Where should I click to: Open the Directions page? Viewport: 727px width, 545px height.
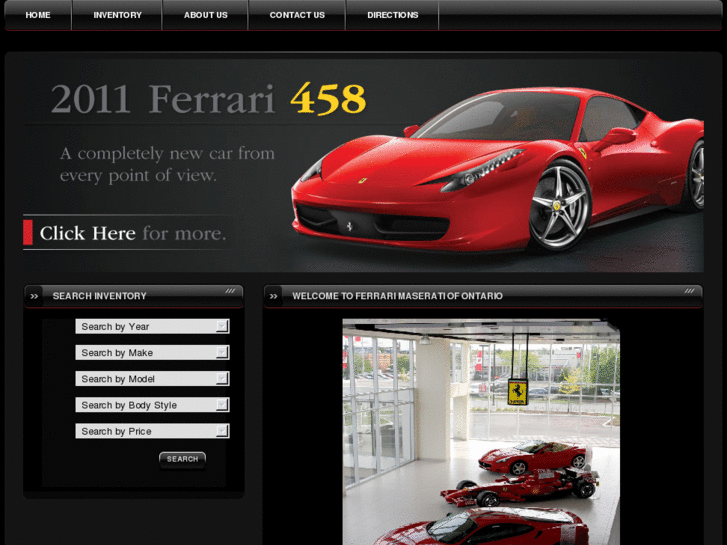point(393,15)
